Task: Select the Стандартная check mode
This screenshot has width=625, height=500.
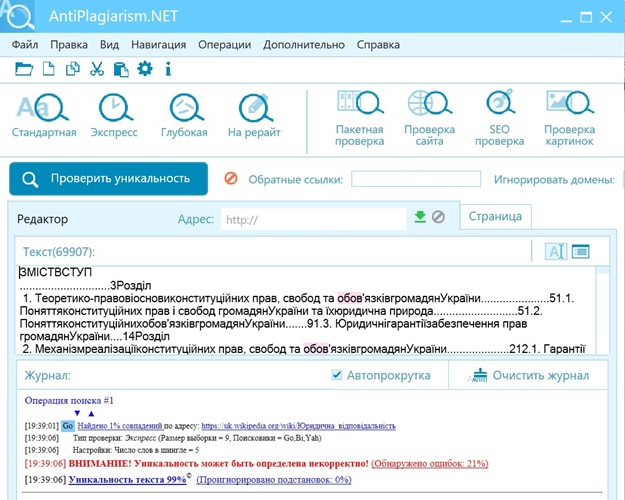Action: click(x=44, y=116)
